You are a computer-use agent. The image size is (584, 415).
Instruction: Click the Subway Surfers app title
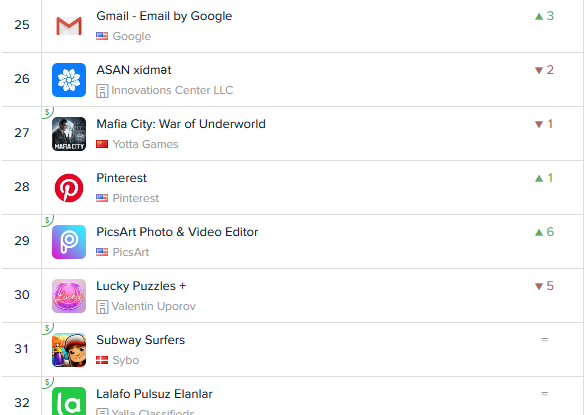140,340
